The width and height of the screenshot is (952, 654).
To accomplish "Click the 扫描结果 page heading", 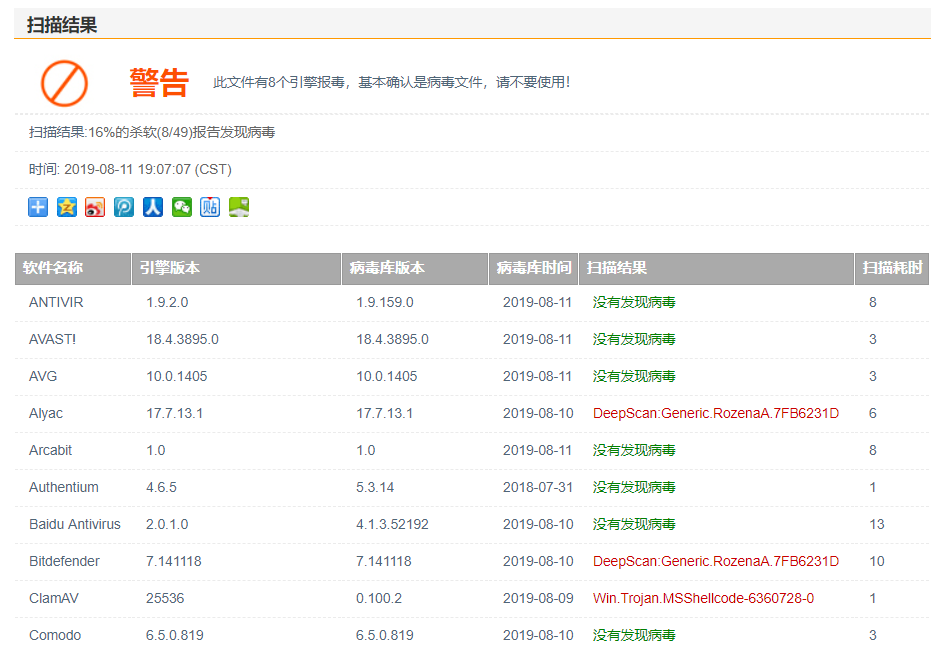I will (x=62, y=25).
